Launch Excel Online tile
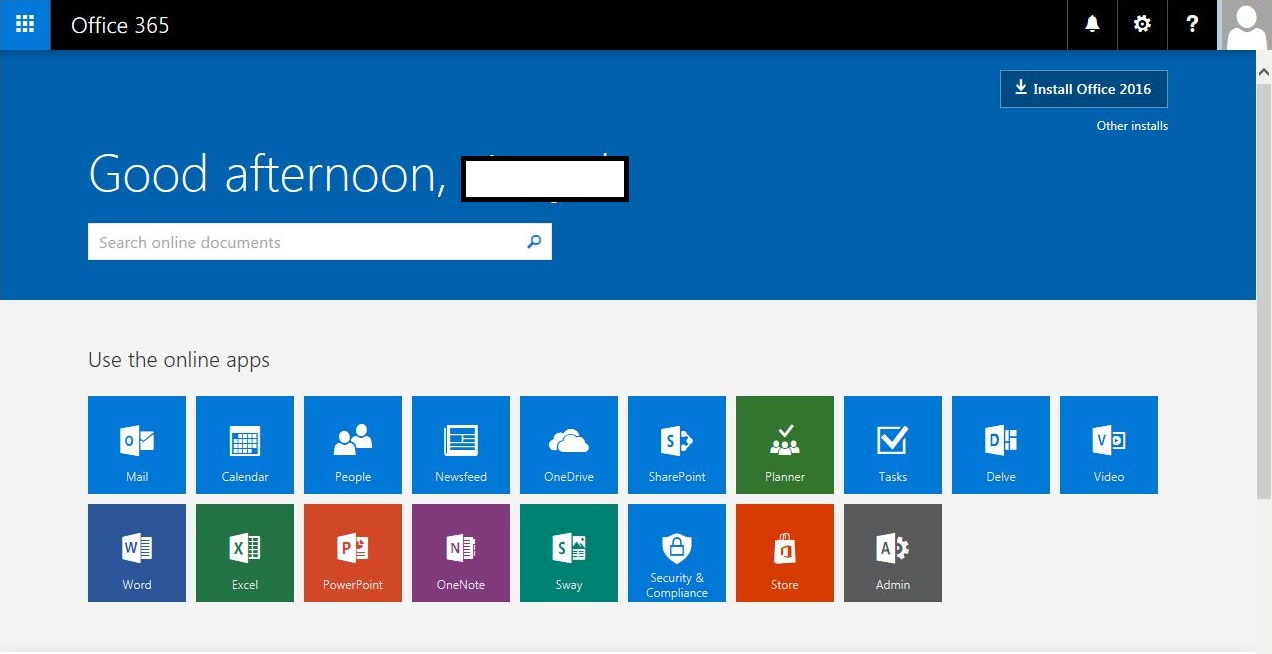 245,553
